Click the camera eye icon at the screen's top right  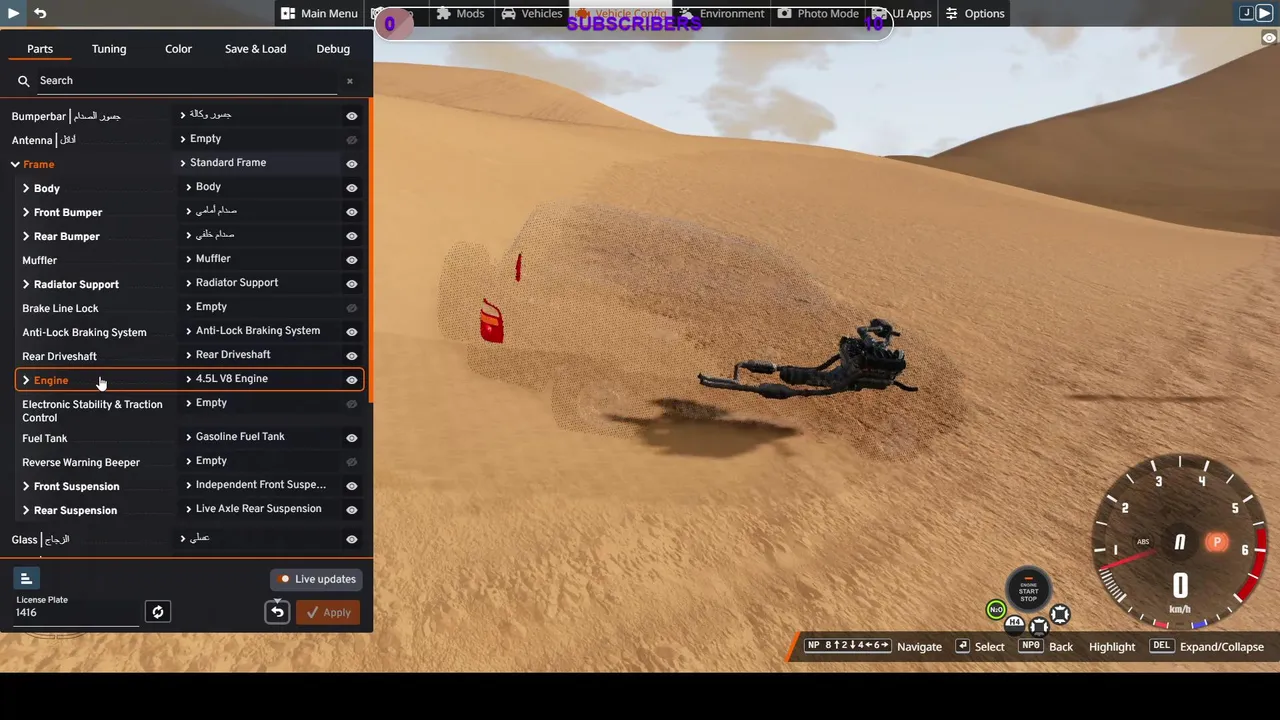click(1269, 38)
